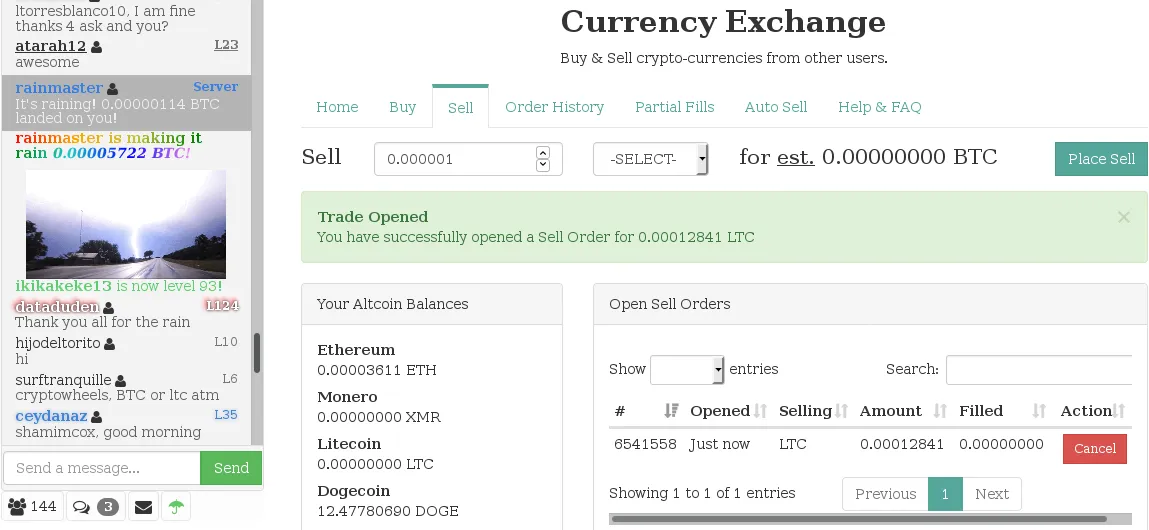The image size is (1149, 530).
Task: Increase the sell amount with up stepper
Action: 543,152
